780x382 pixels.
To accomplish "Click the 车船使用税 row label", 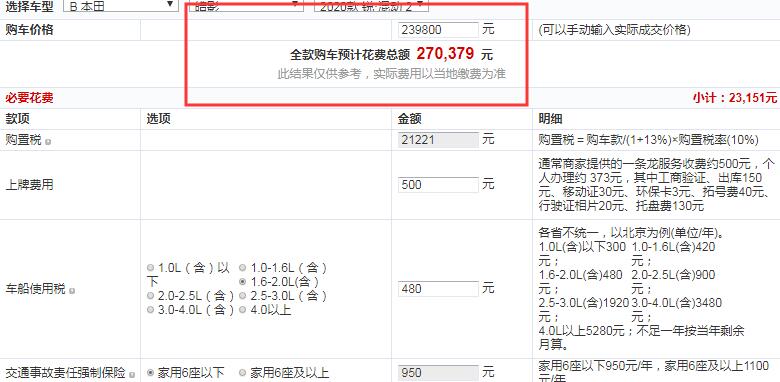I will pos(35,288).
